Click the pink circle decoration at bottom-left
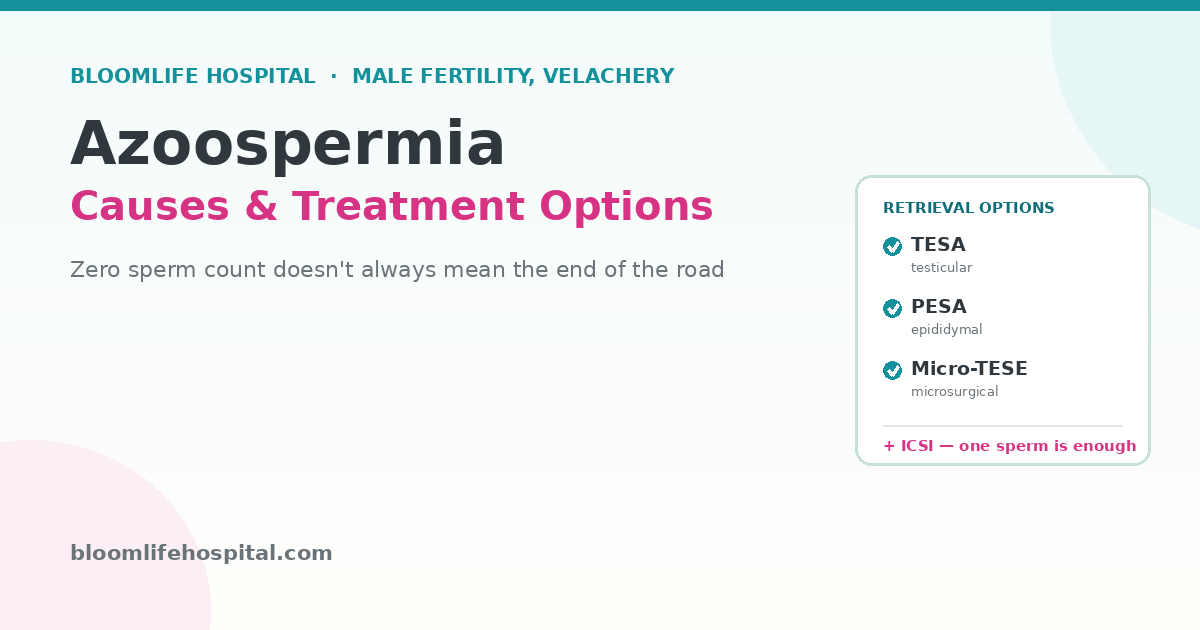Viewport: 1200px width, 630px height. pos(90,540)
